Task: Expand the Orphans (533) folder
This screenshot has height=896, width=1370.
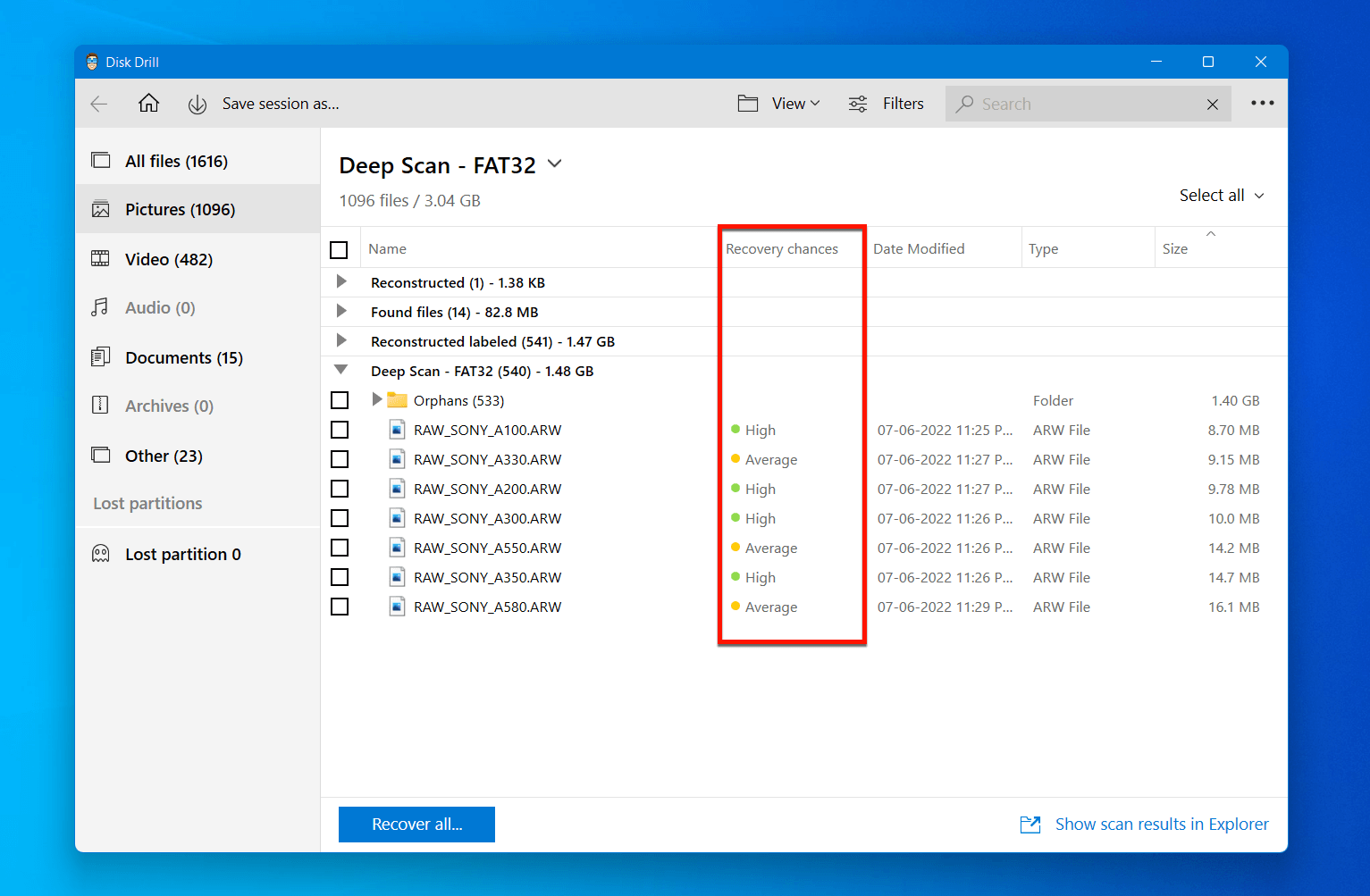Action: (x=377, y=399)
